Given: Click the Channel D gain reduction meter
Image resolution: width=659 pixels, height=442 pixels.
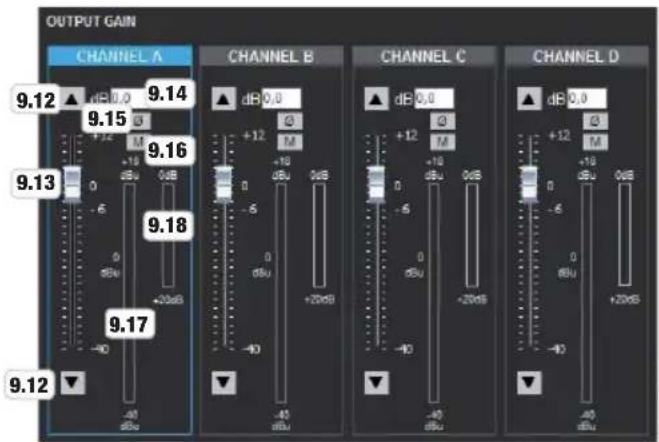Looking at the screenshot, I should coord(624,235).
